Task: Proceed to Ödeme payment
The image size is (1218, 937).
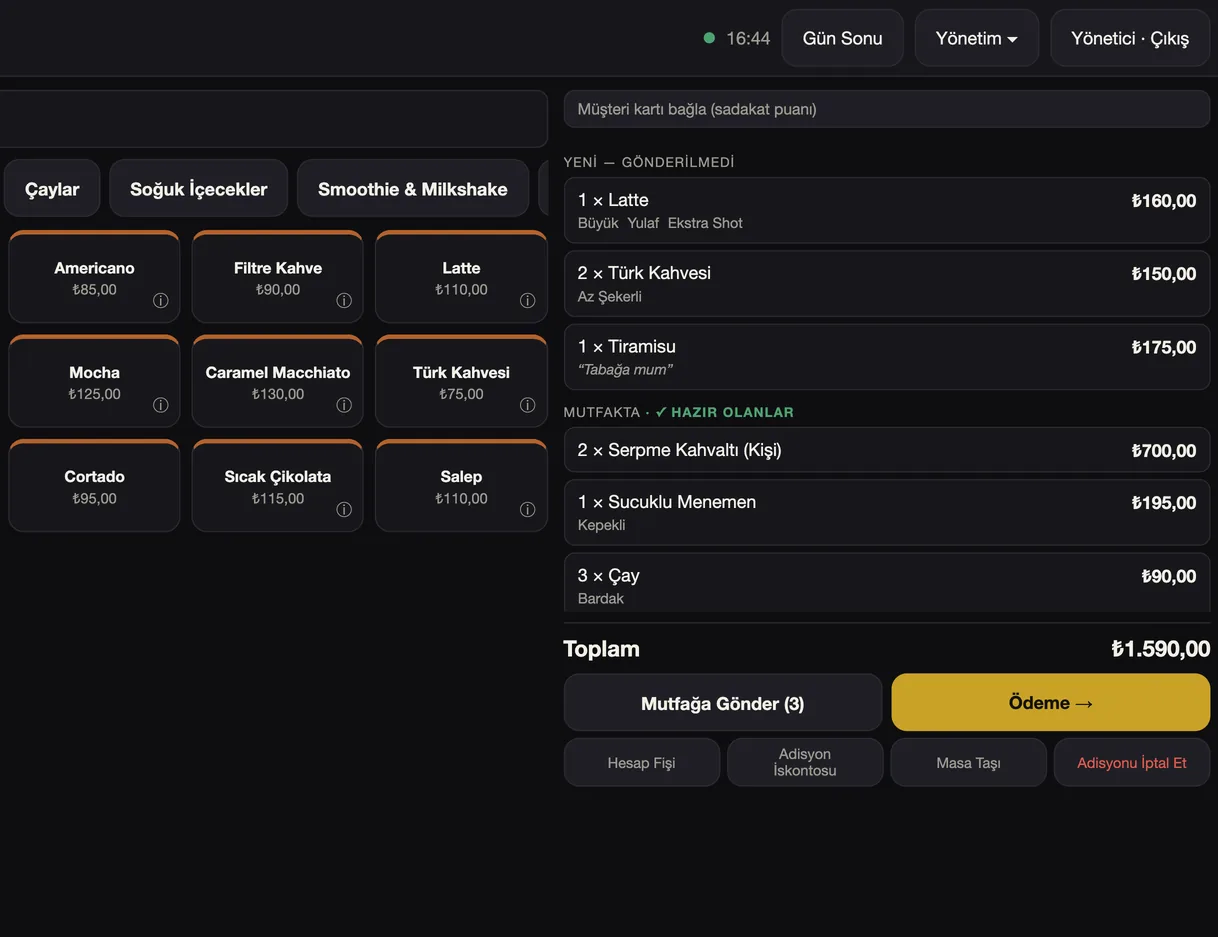Action: pyautogui.click(x=1051, y=703)
